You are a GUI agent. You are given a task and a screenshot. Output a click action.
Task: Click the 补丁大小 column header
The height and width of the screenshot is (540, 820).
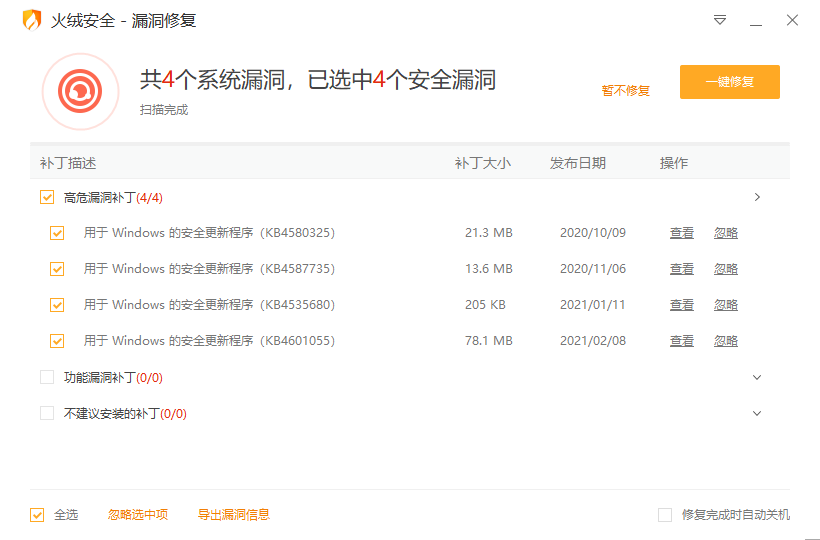tap(483, 163)
